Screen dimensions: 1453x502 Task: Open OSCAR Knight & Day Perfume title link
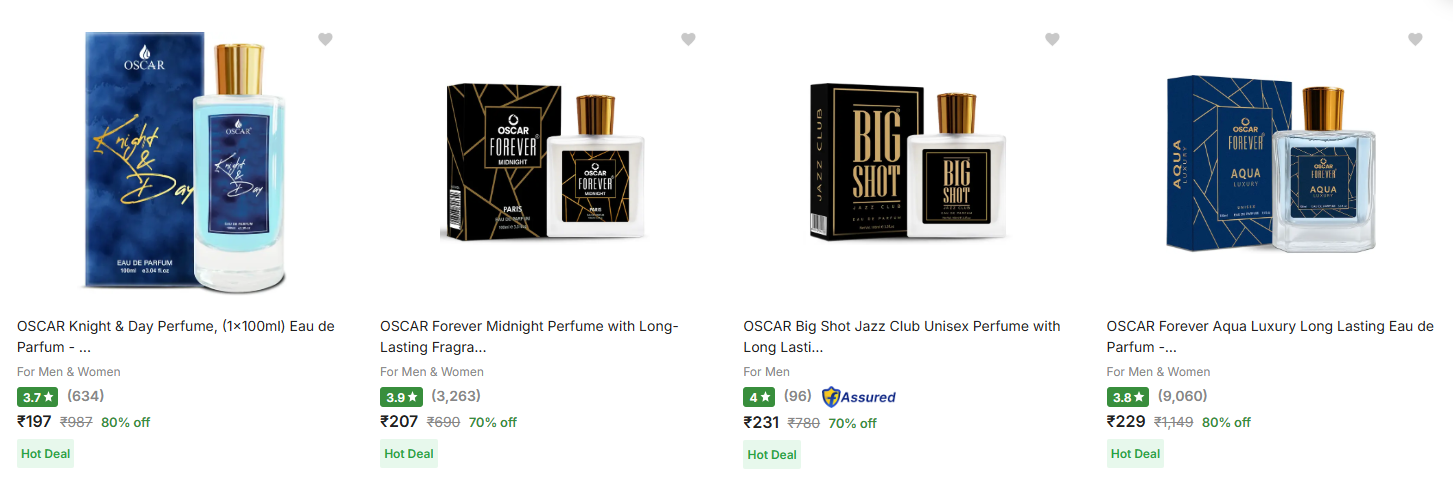point(176,336)
